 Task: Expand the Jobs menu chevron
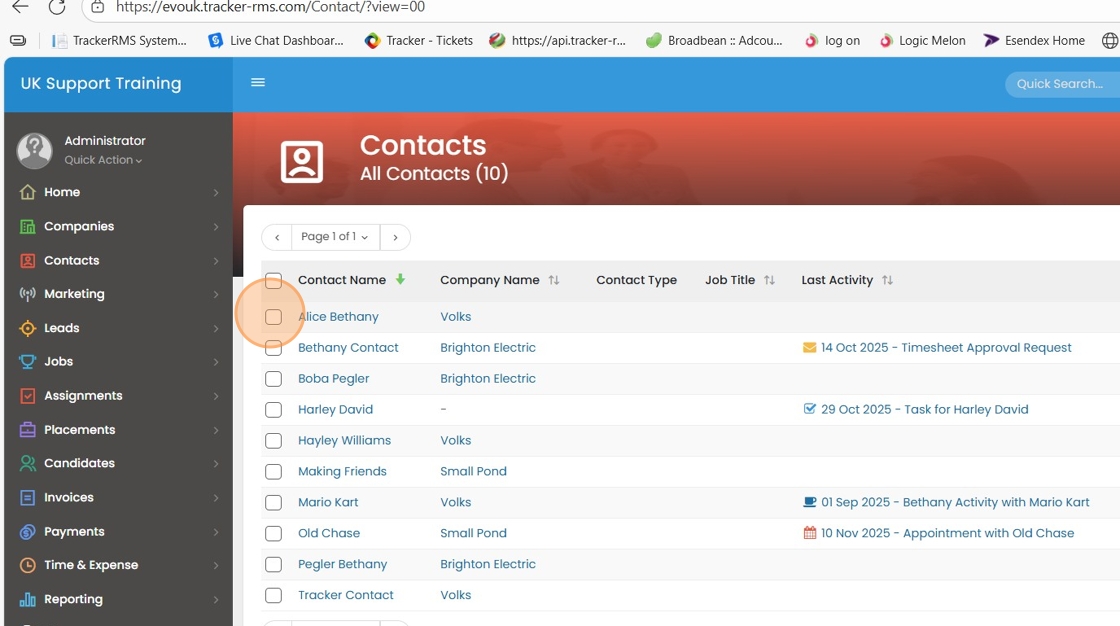216,362
